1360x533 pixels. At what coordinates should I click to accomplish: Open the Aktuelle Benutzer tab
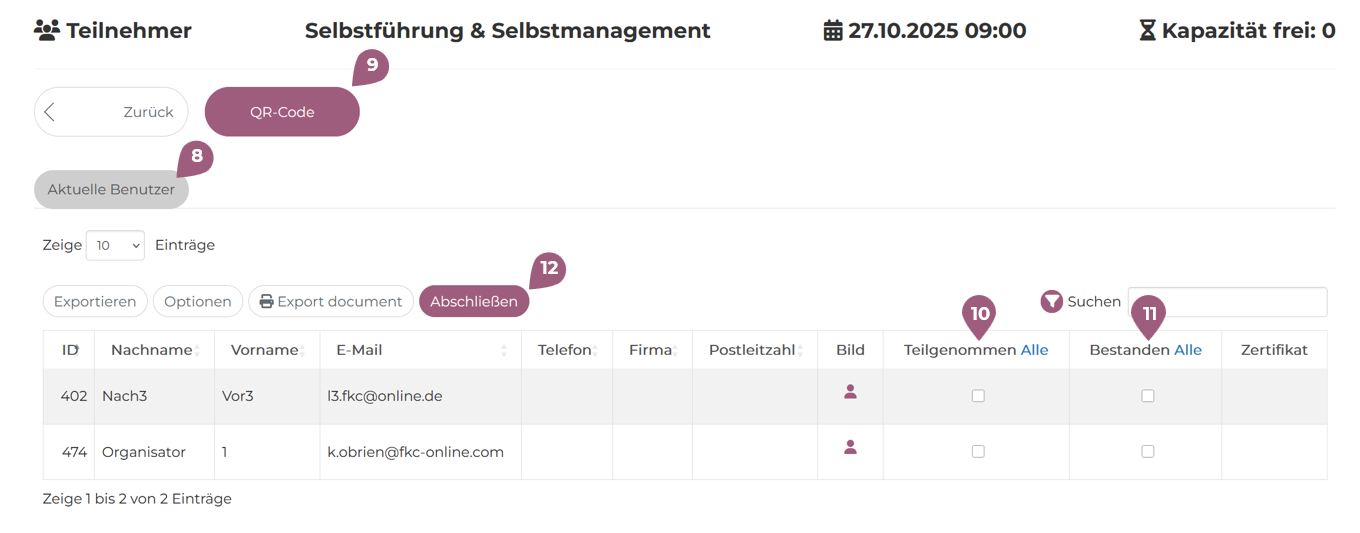tap(111, 189)
